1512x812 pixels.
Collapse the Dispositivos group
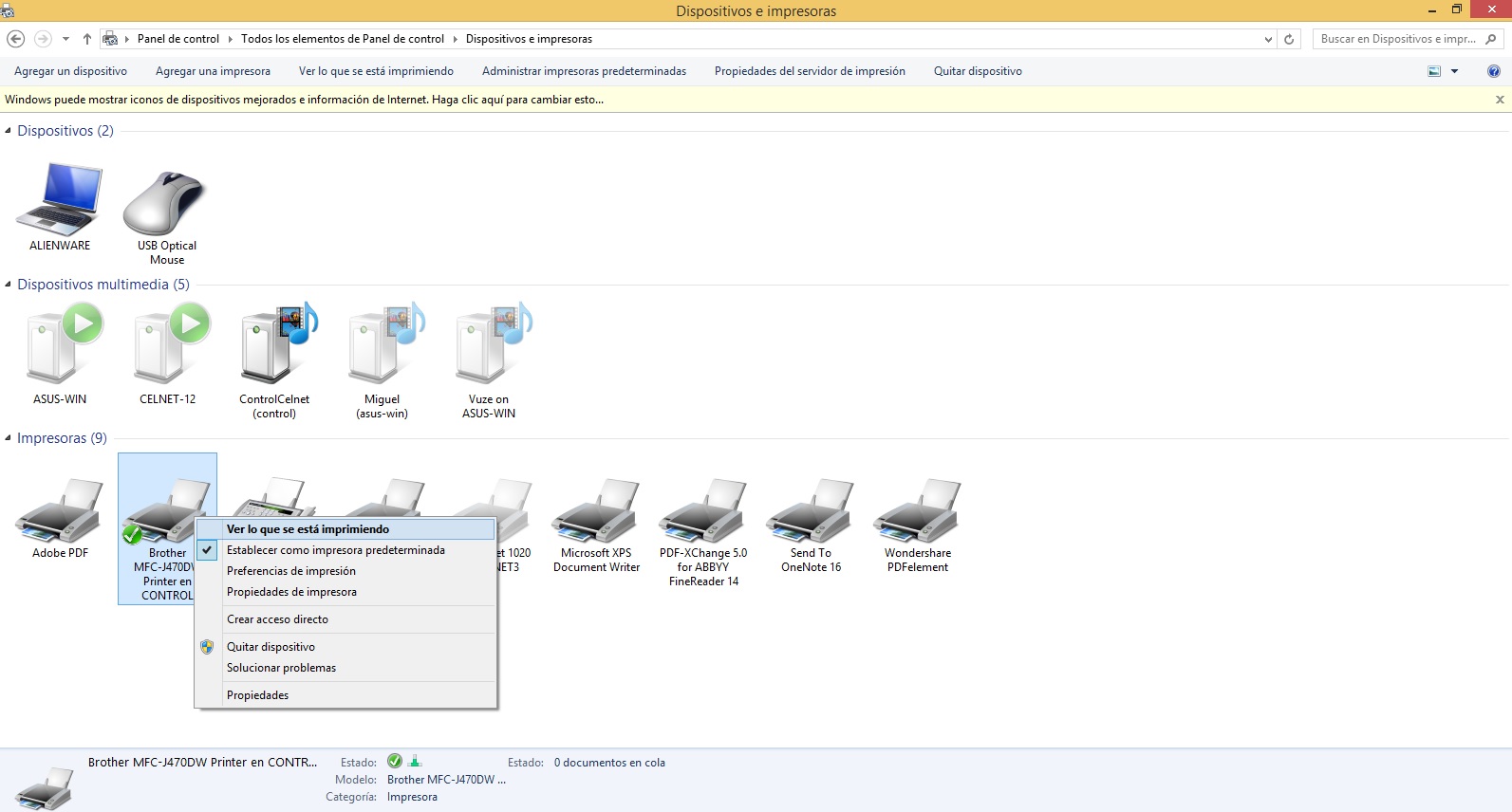pos(9,131)
